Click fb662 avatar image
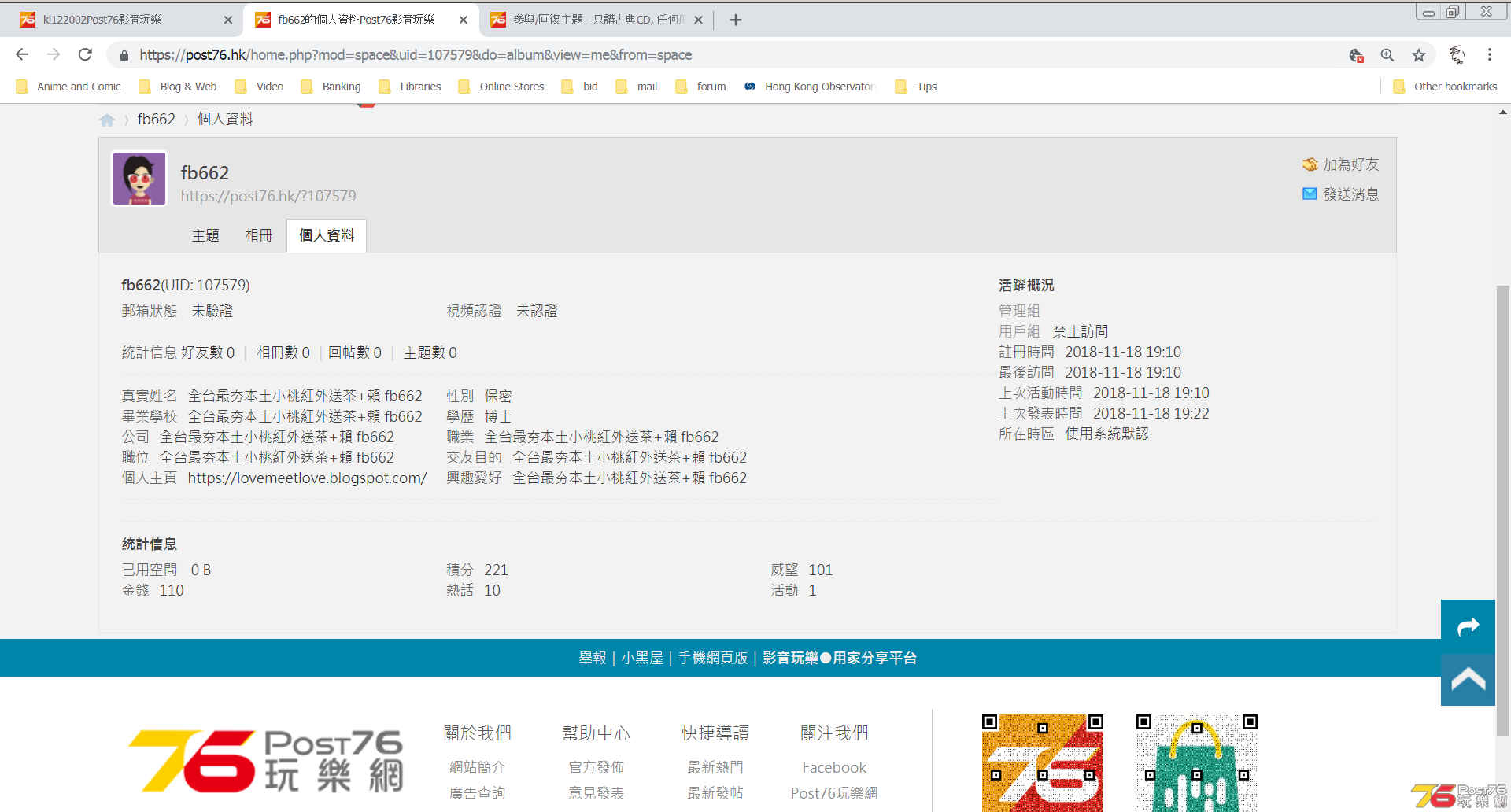The height and width of the screenshot is (812, 1511). [139, 179]
